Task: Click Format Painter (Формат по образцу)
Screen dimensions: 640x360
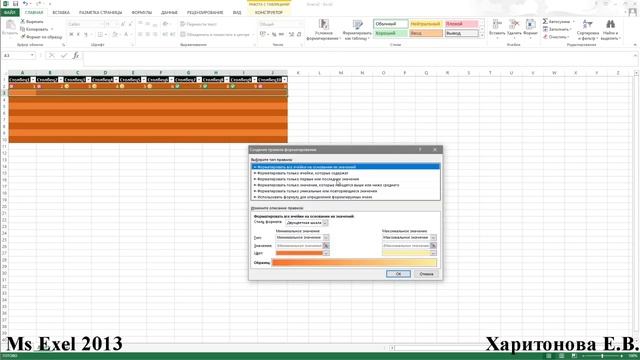Action: pos(42,37)
